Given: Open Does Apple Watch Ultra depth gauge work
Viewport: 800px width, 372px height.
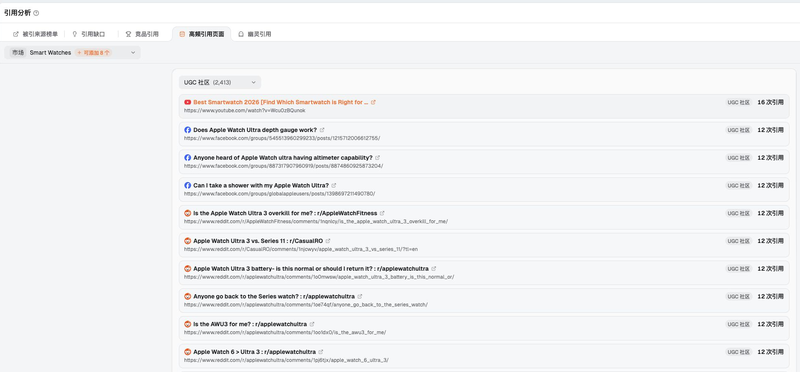Looking at the screenshot, I should click(x=255, y=130).
